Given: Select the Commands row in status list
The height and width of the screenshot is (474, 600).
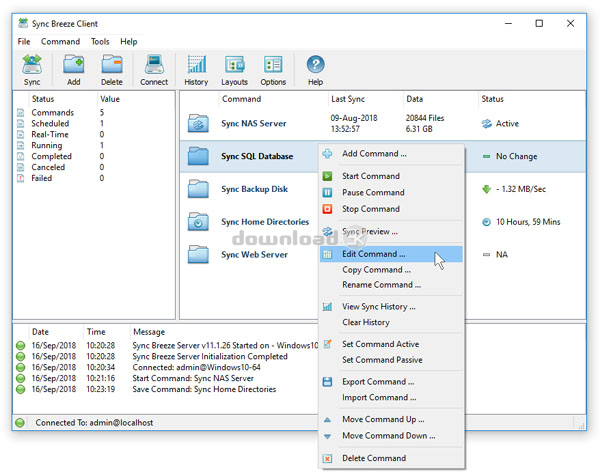Looking at the screenshot, I should 94,112.
